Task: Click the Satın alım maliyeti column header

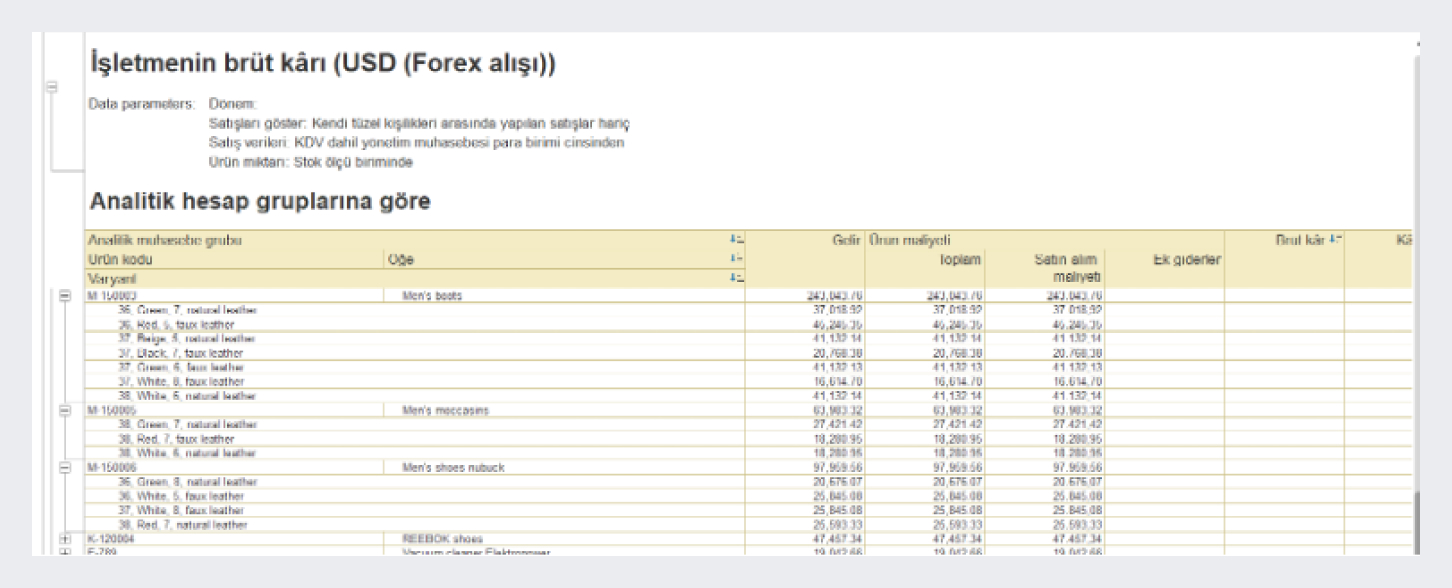Action: [1067, 268]
